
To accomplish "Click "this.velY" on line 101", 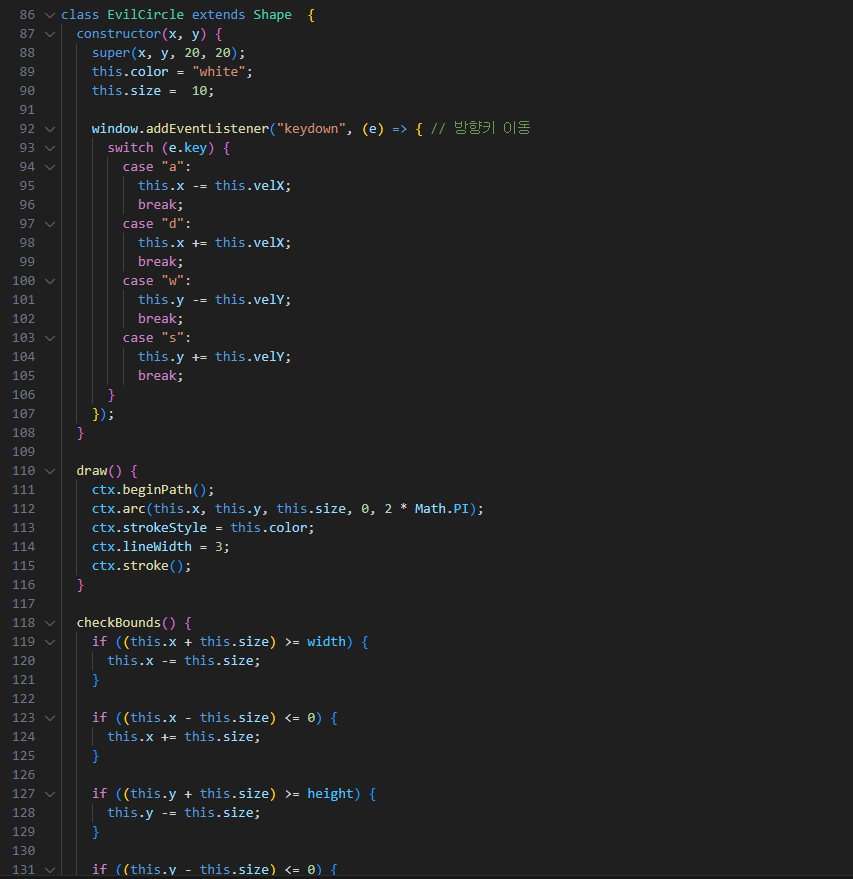I will click(249, 300).
